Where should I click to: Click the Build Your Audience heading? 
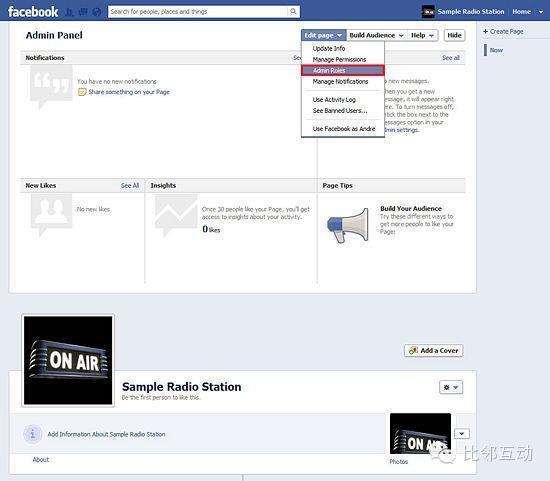point(411,208)
